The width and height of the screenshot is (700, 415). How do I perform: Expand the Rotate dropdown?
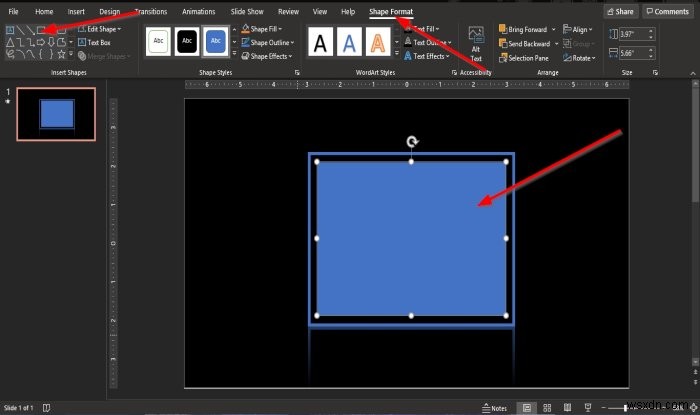coord(579,58)
